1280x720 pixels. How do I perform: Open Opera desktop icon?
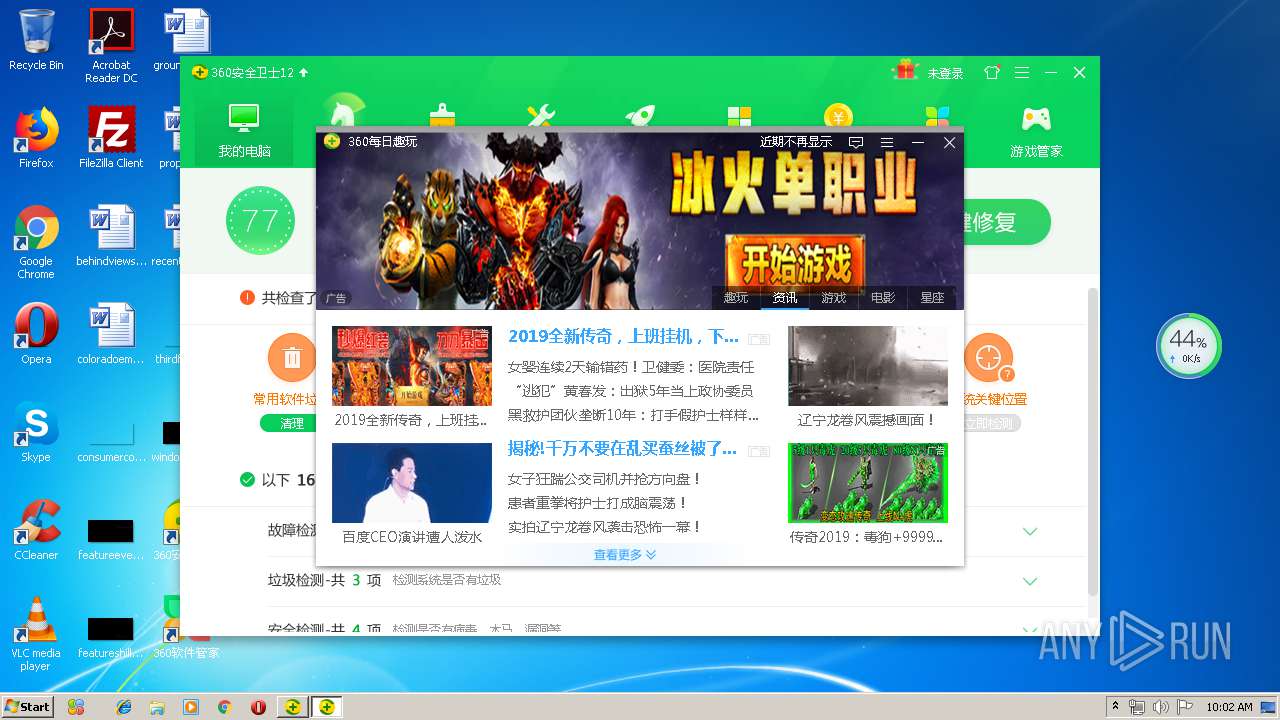coord(36,334)
